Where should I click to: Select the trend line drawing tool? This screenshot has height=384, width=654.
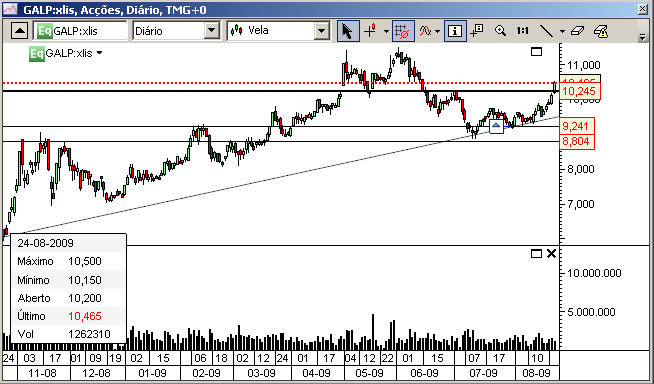(546, 31)
